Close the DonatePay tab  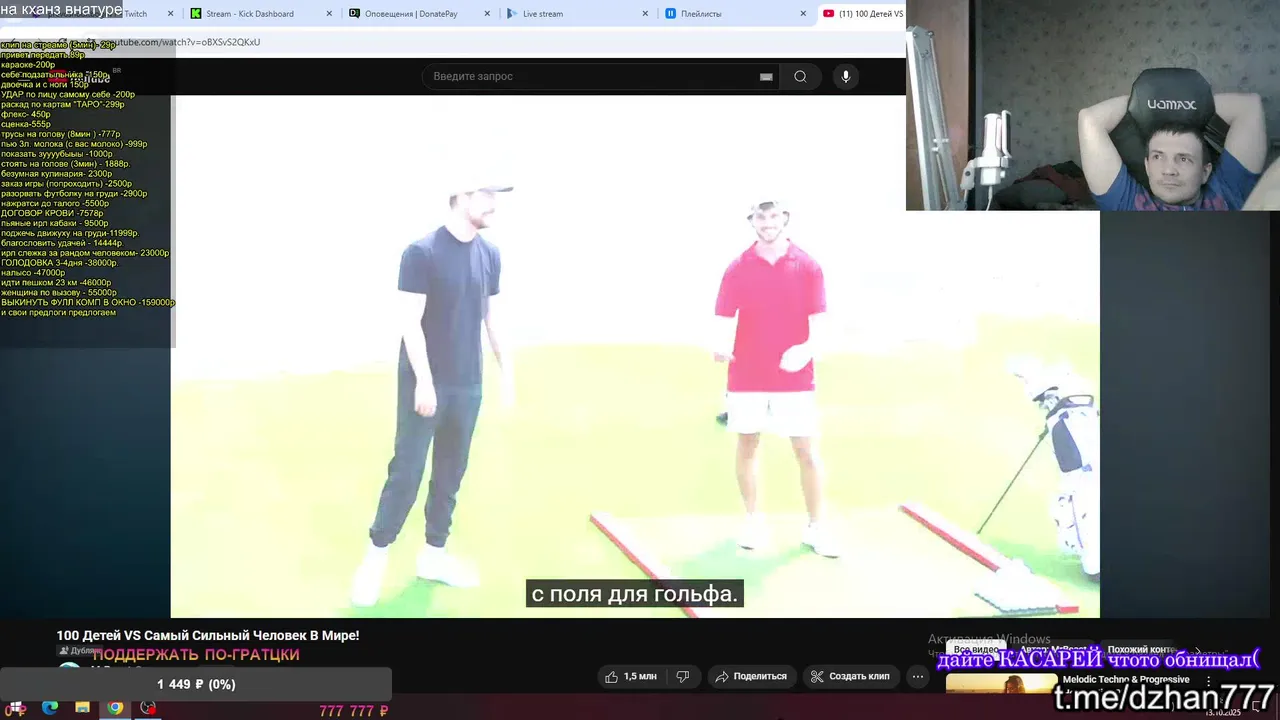pos(487,14)
